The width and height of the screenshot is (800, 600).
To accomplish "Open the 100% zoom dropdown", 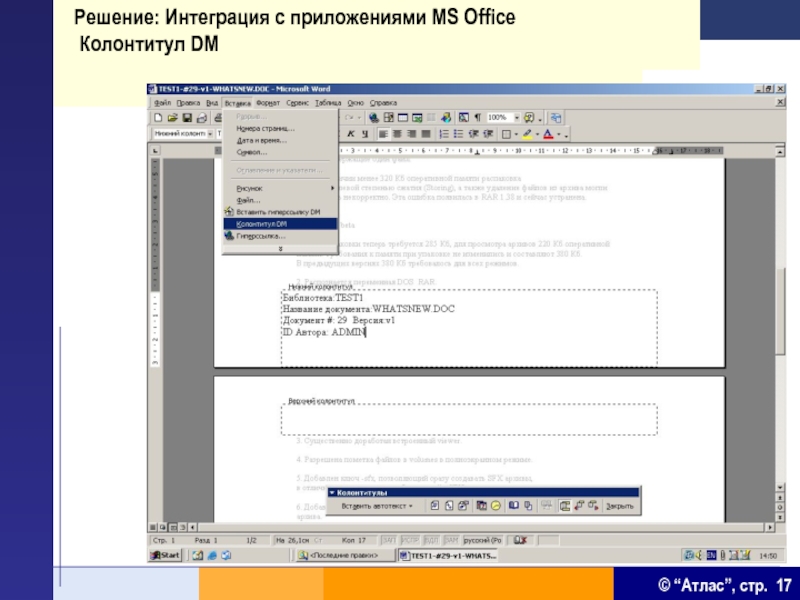I will pos(516,118).
